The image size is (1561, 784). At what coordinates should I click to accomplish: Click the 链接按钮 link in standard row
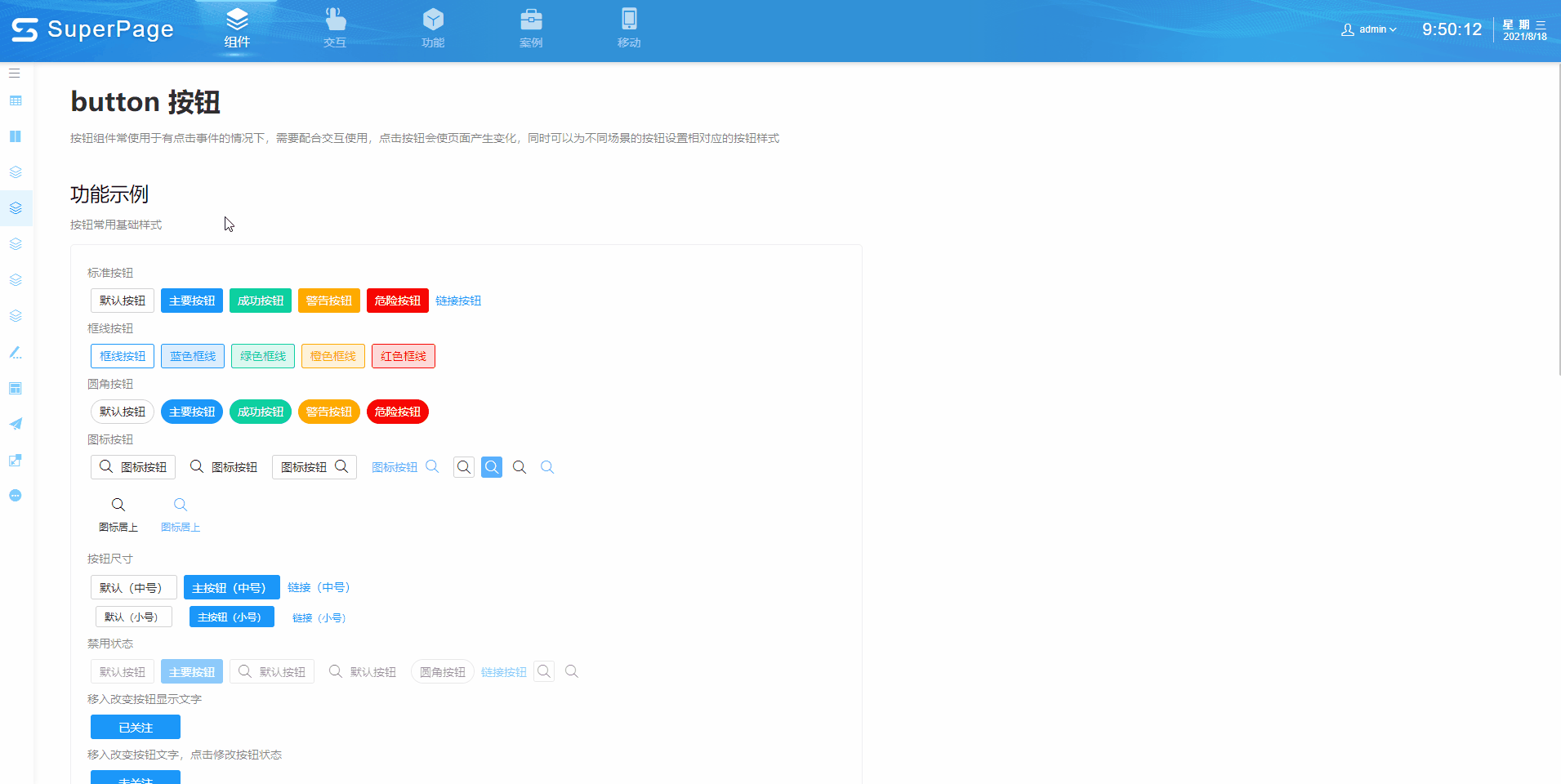458,301
